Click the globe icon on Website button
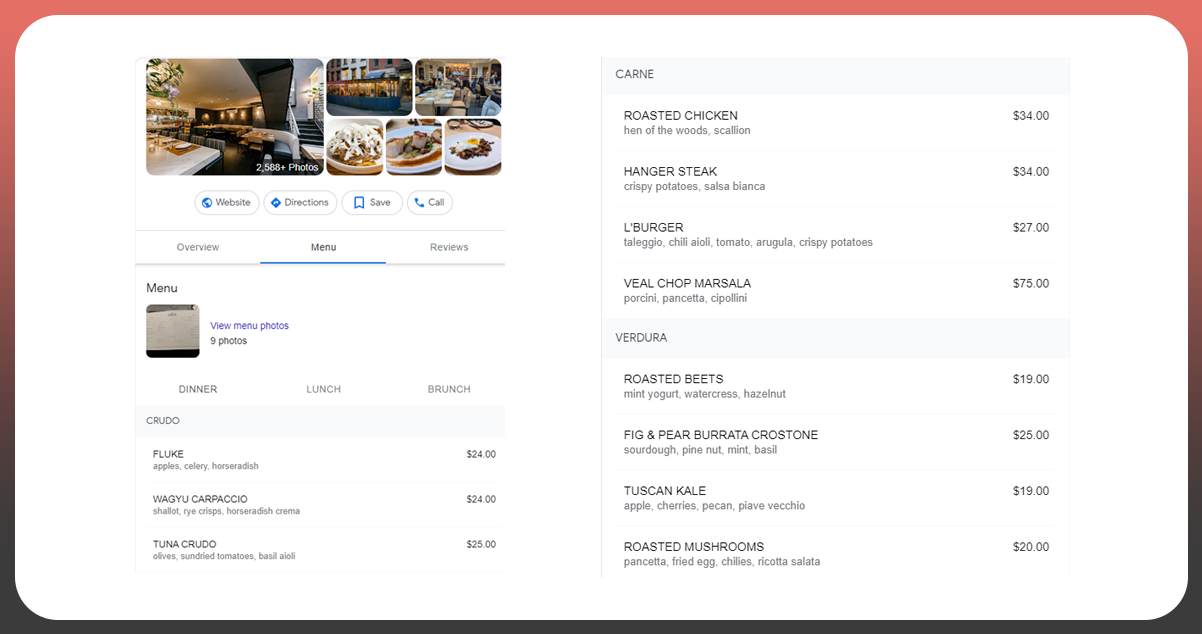 point(207,203)
